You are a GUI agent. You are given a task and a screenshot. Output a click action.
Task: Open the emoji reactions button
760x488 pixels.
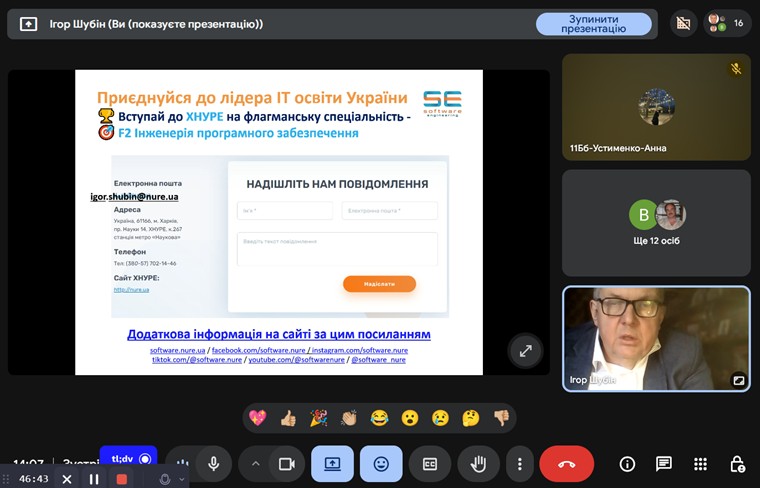(x=381, y=464)
